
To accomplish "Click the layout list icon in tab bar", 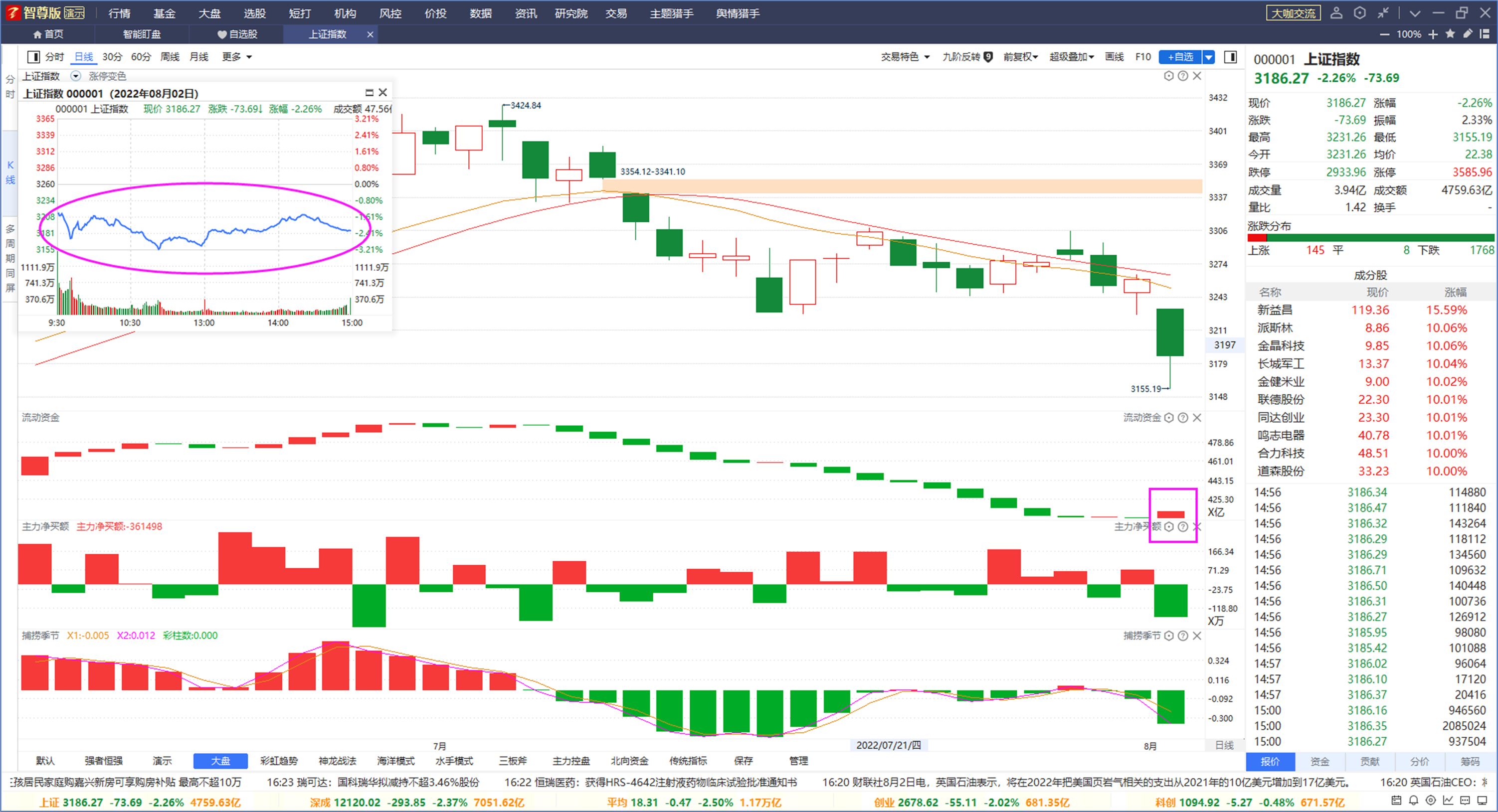I will [x=1485, y=34].
